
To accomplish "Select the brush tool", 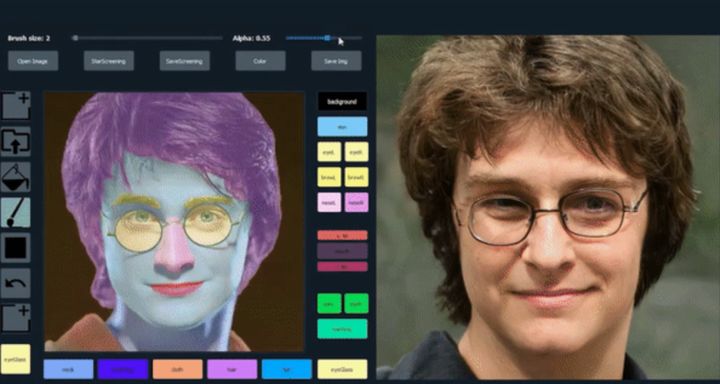I will (16, 212).
